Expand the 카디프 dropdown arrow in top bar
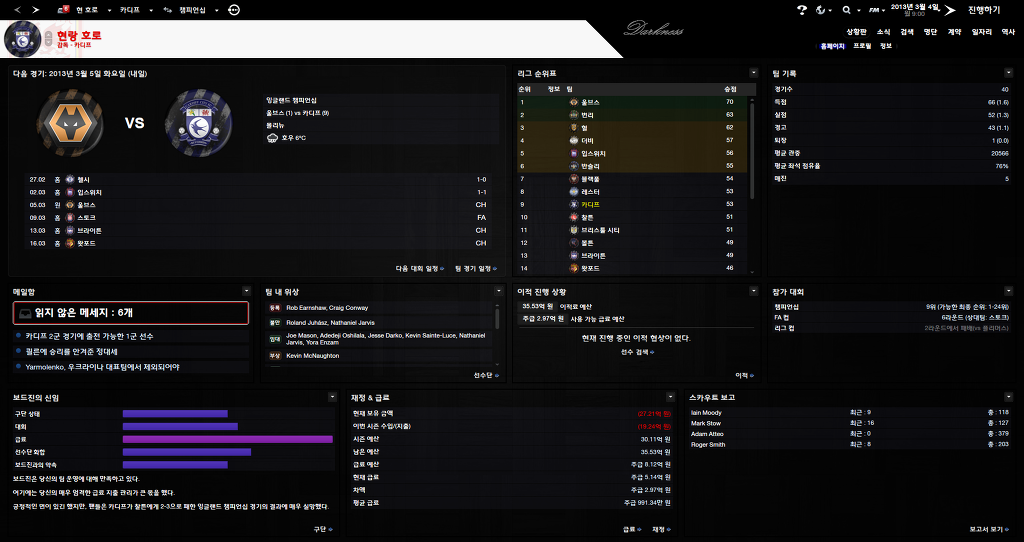Viewport: 1024px width, 542px height. click(x=151, y=10)
